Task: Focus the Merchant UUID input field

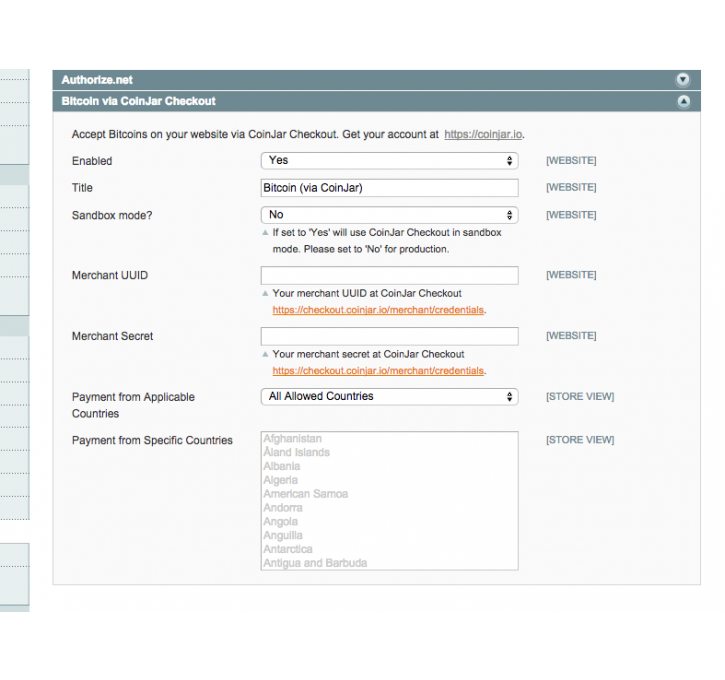Action: (389, 275)
